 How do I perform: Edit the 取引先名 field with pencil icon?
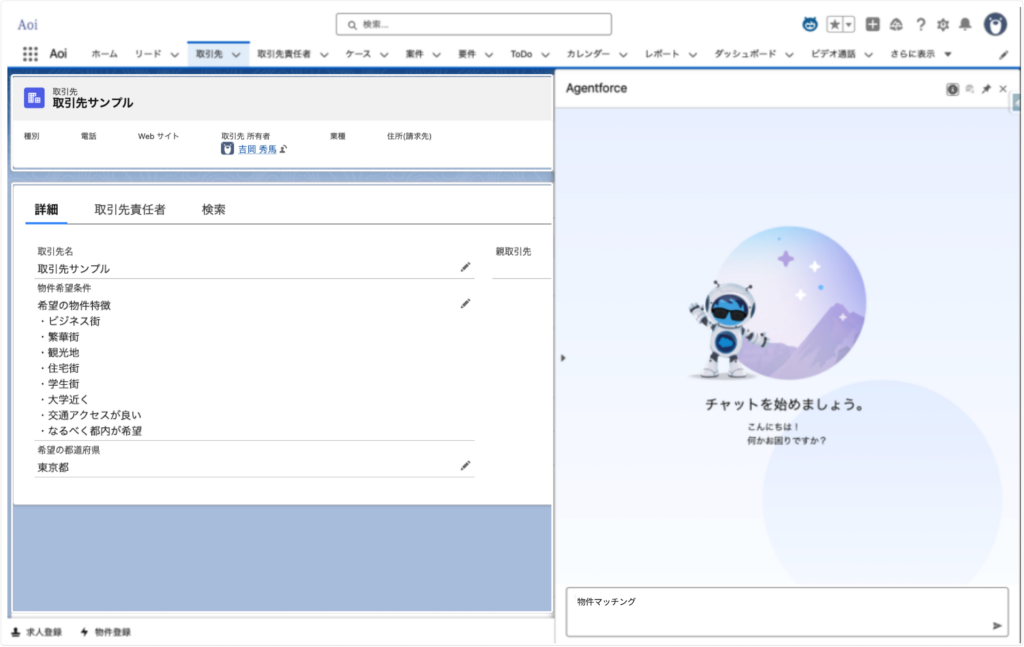coord(465,267)
